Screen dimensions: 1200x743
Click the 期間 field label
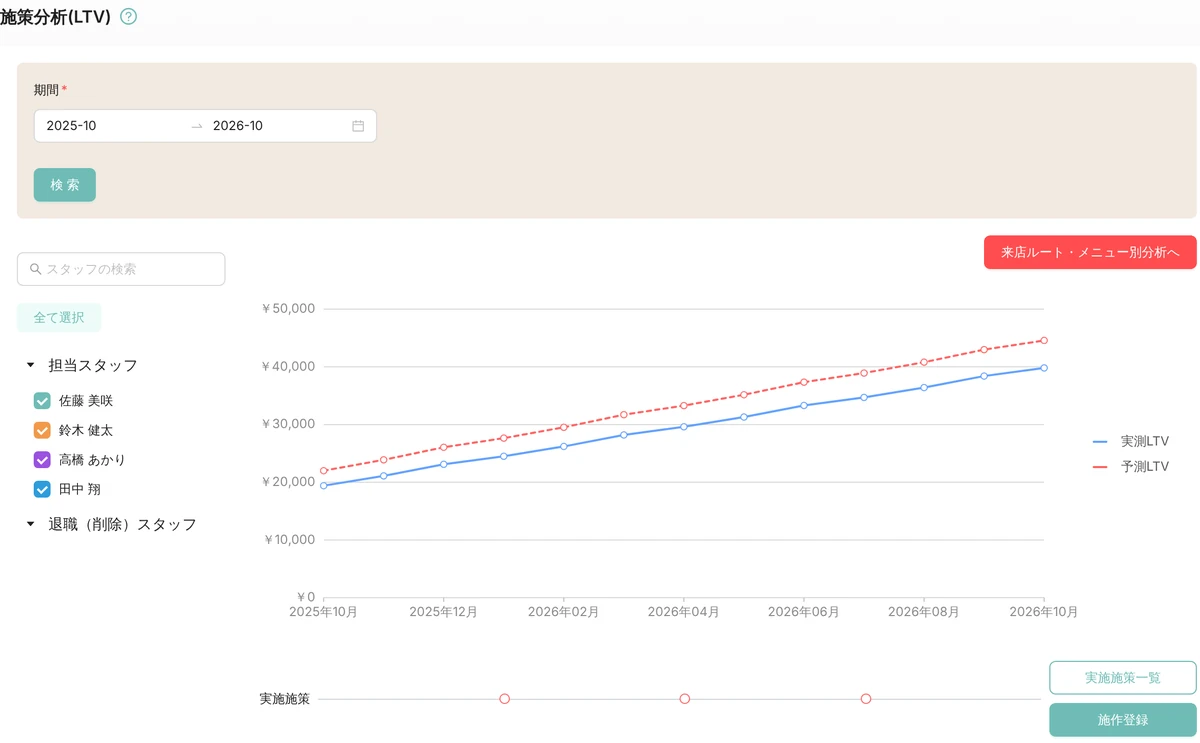(46, 90)
